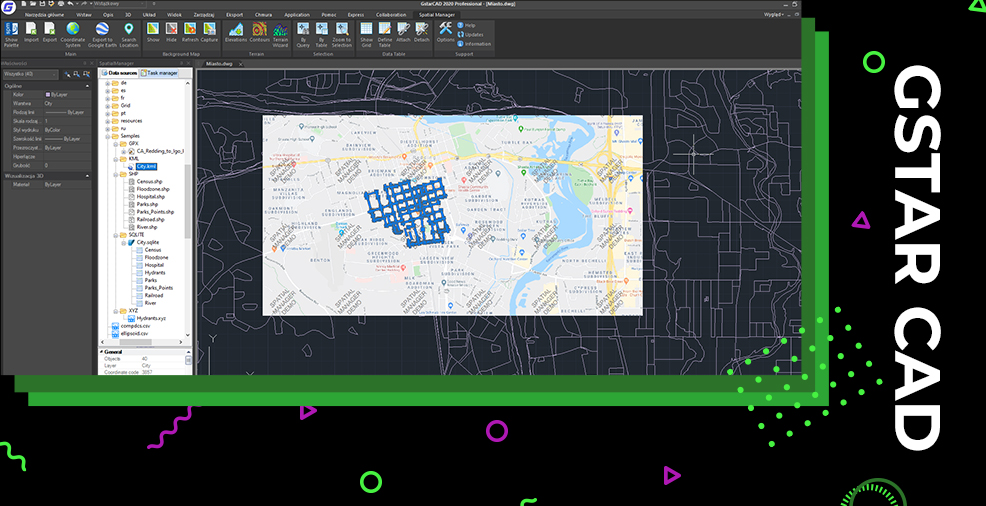Image resolution: width=986 pixels, height=506 pixels.
Task: Open the Spatial Manager ribbon tab
Action: pyautogui.click(x=437, y=14)
